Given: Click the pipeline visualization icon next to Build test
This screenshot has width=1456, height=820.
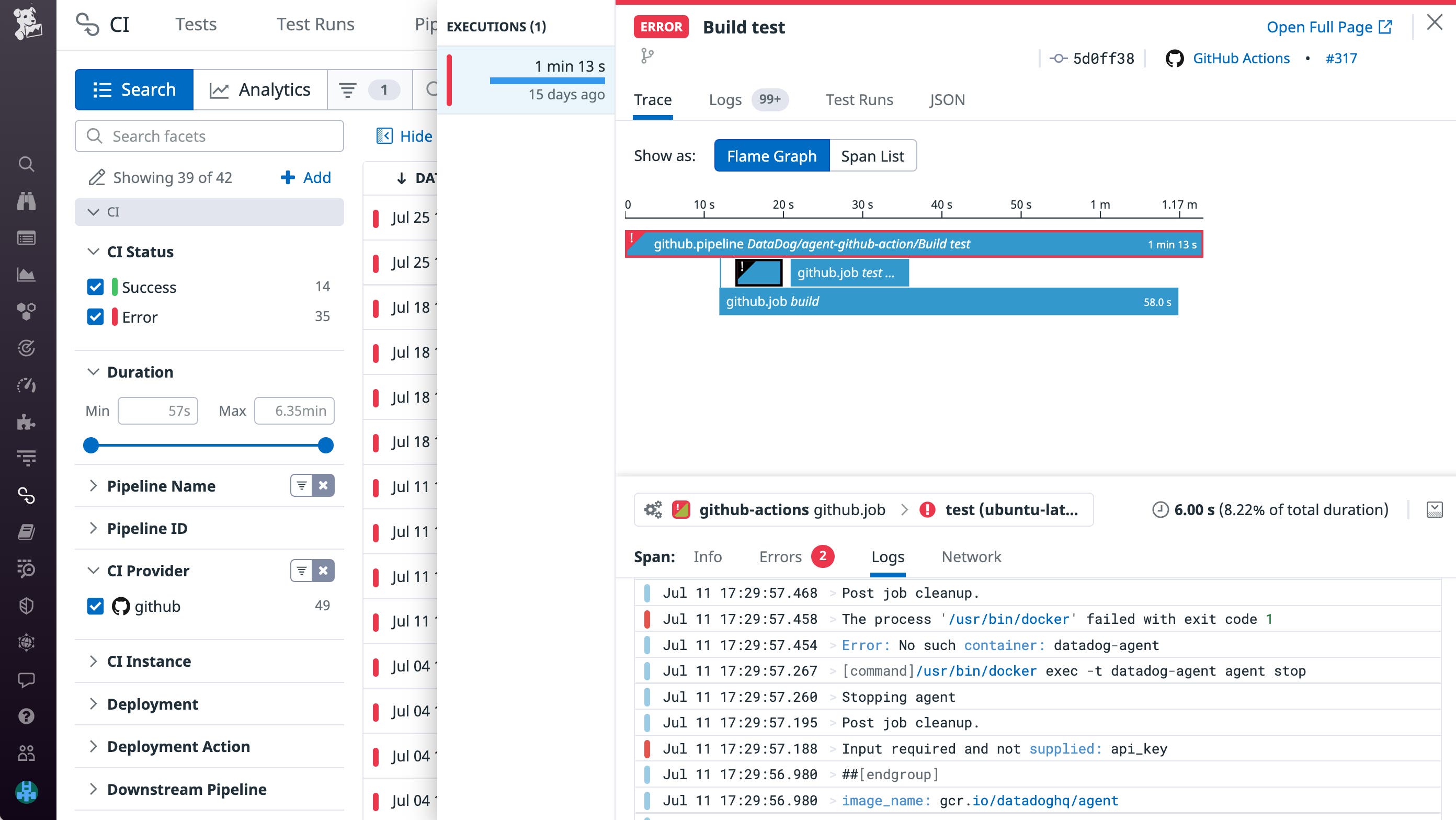Looking at the screenshot, I should pos(647,56).
